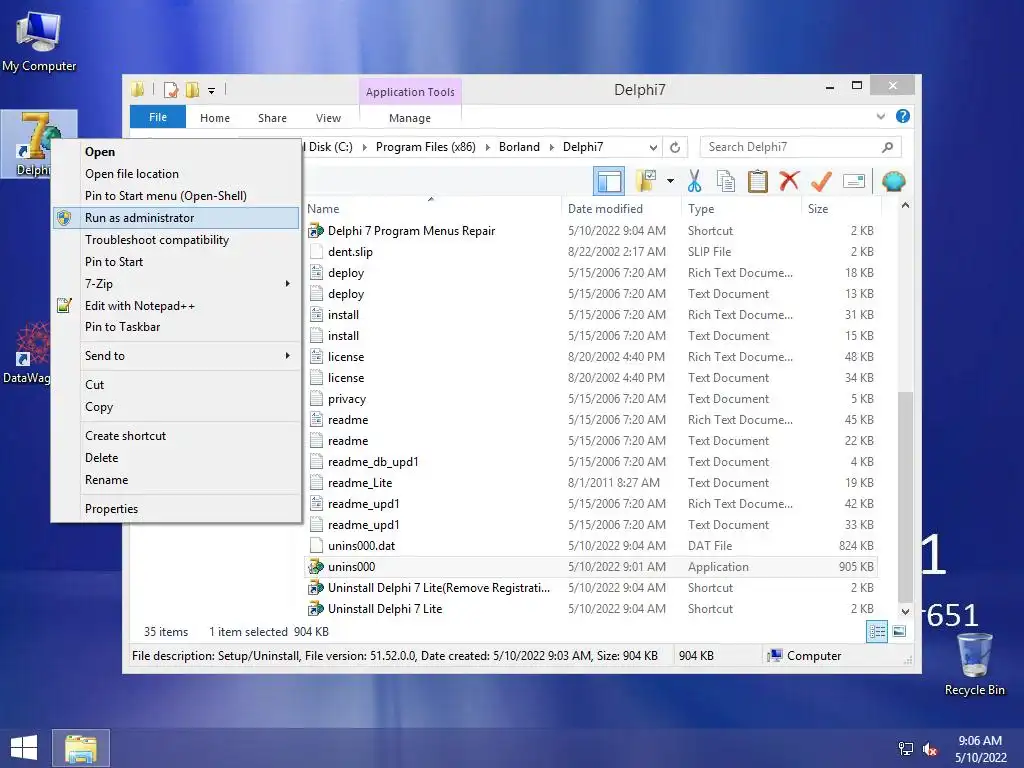Image resolution: width=1024 pixels, height=768 pixels.
Task: Click the orange checkmark Properties icon
Action: pyautogui.click(x=822, y=181)
